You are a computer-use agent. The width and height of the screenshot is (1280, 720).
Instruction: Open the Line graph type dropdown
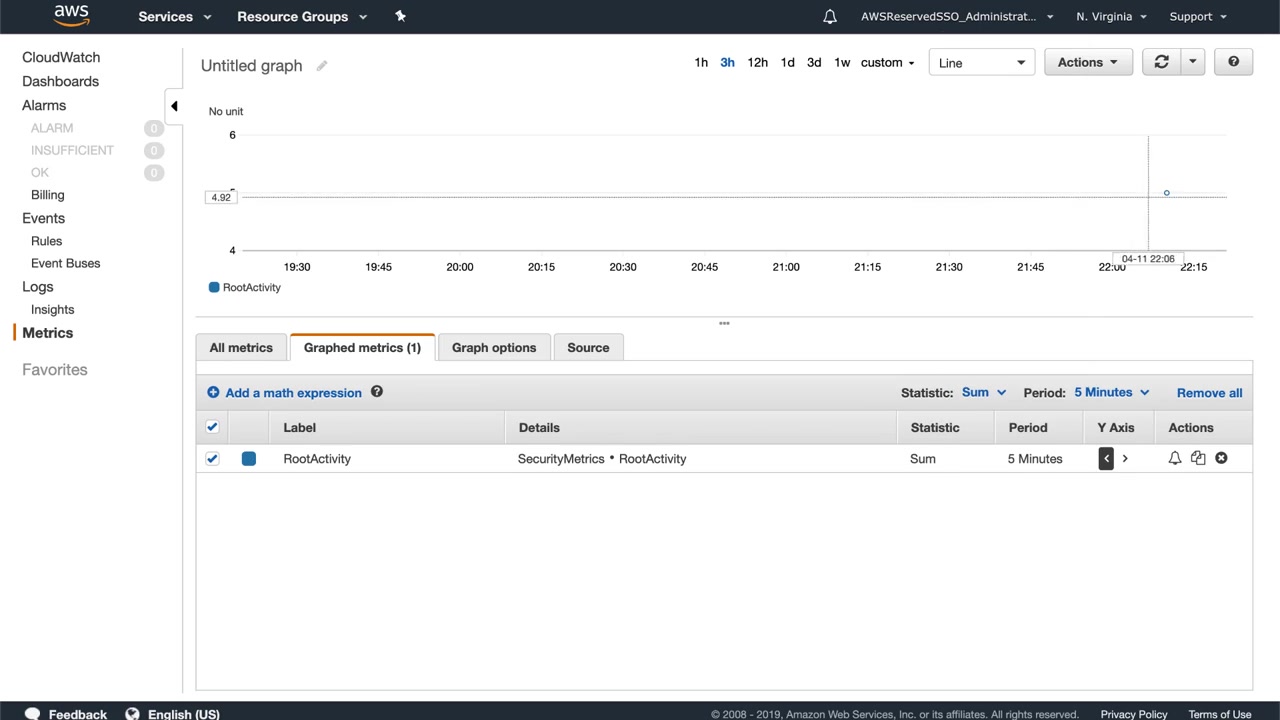981,62
